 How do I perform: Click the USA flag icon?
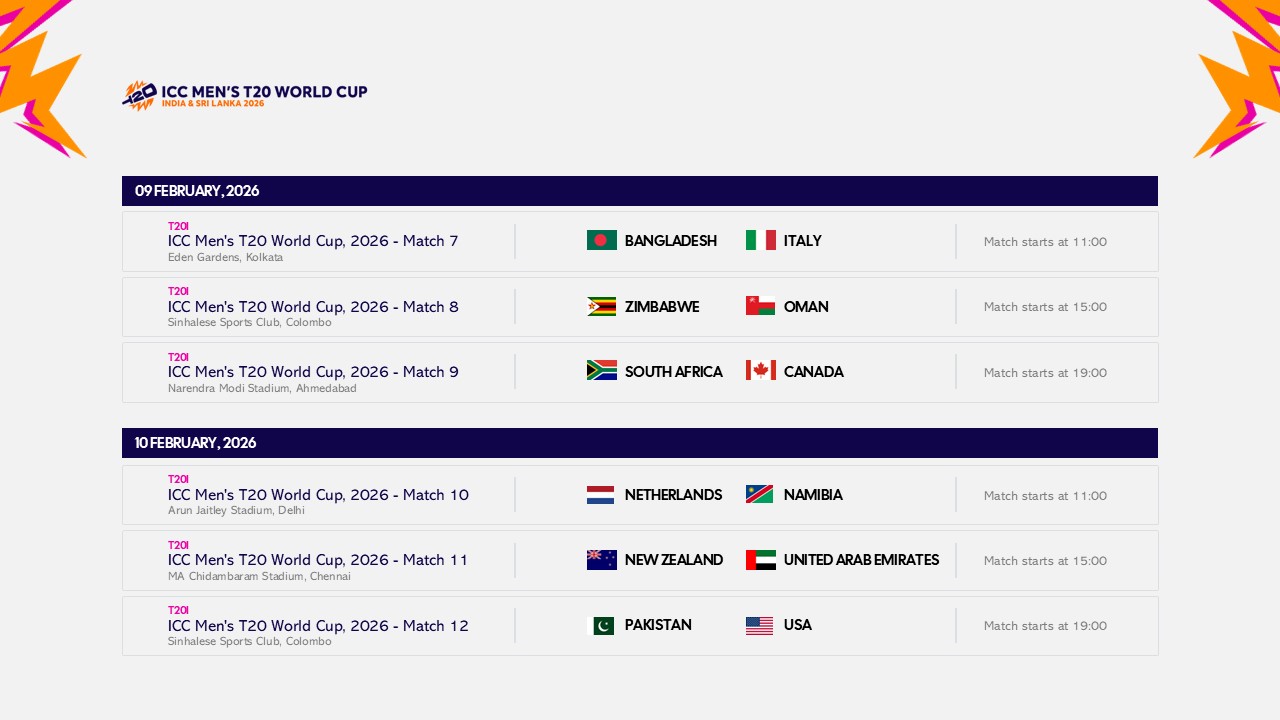coord(761,625)
